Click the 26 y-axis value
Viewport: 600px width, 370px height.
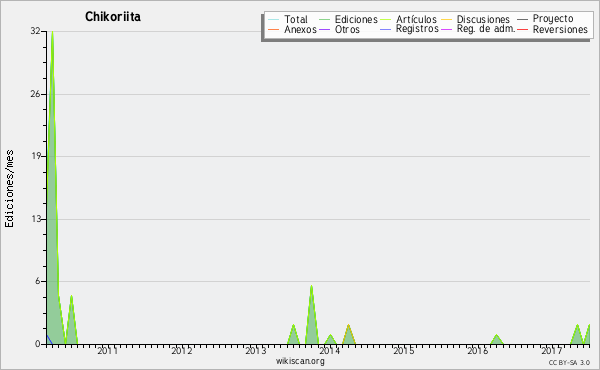[35, 94]
